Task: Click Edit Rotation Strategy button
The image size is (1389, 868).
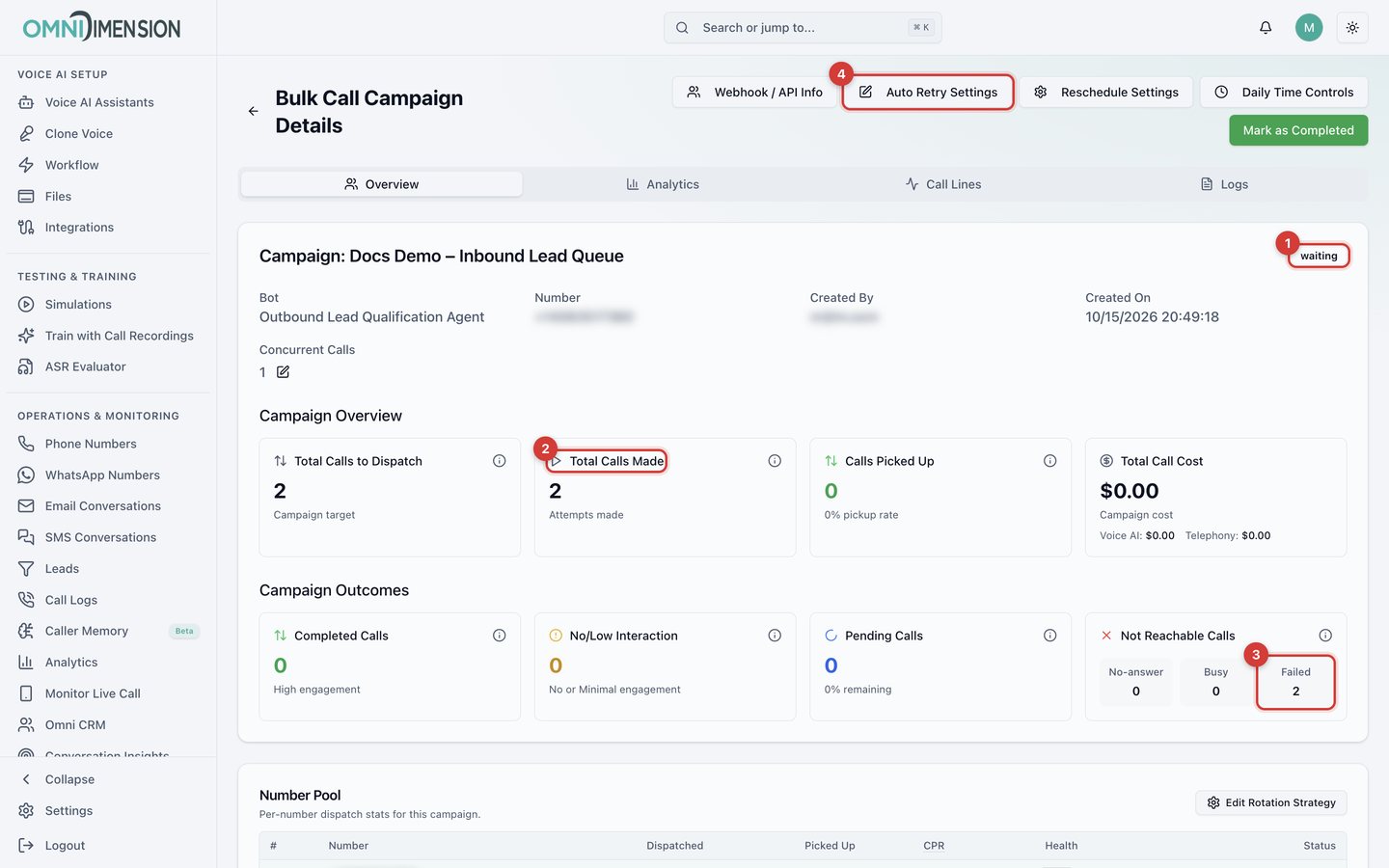Action: (1271, 802)
